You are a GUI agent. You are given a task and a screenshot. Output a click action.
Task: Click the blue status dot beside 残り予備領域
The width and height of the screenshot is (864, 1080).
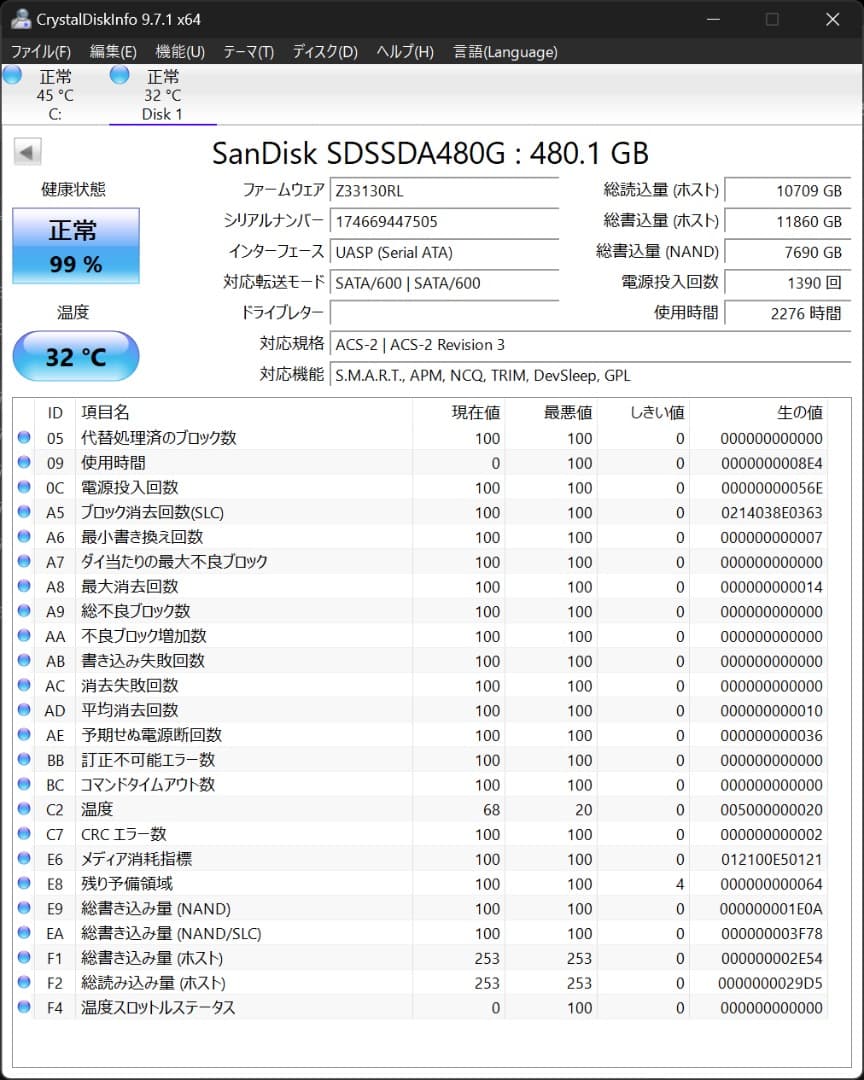[24, 884]
